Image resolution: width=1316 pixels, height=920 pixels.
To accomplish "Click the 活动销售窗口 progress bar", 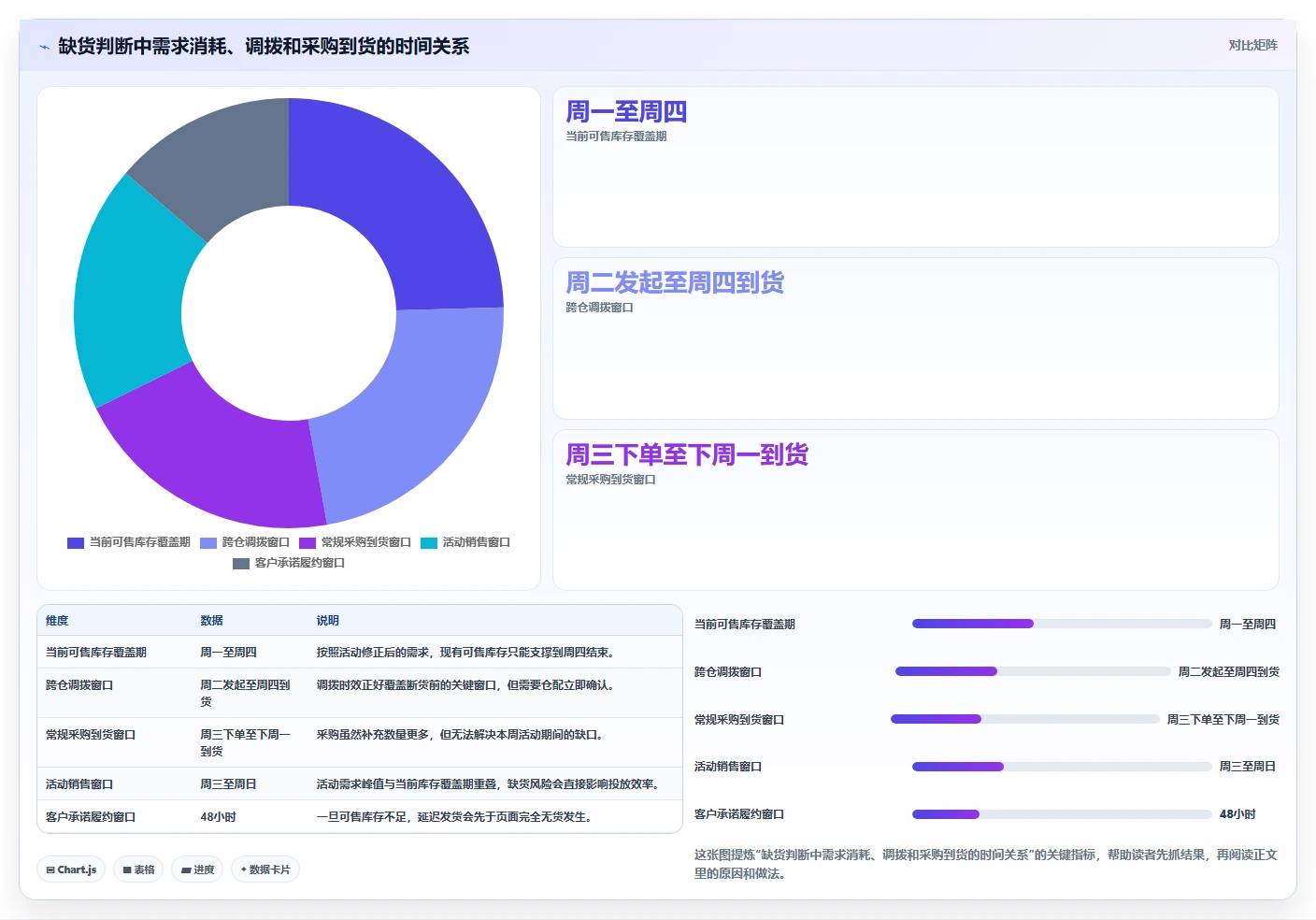I will (1062, 767).
